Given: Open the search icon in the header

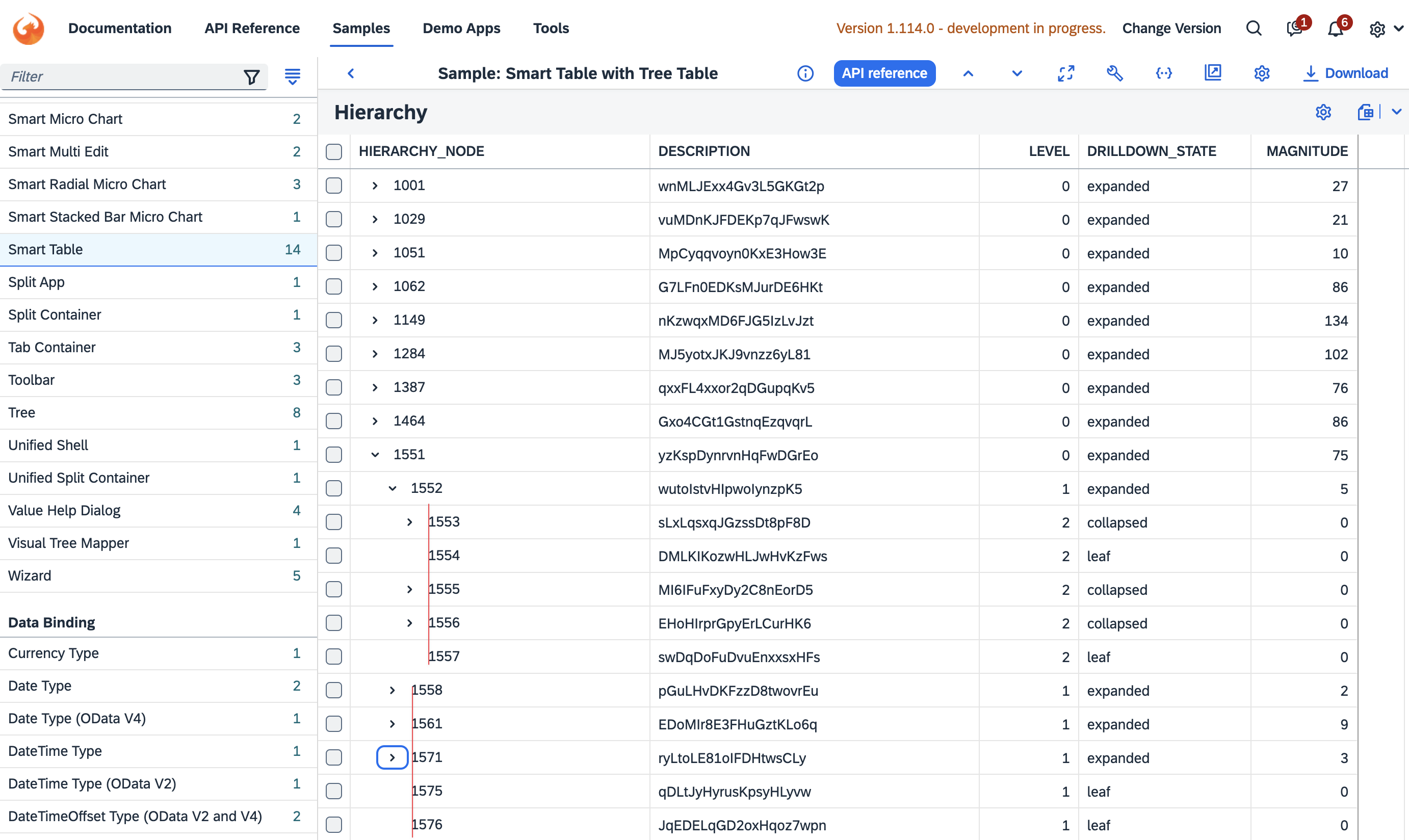Looking at the screenshot, I should click(x=1254, y=29).
